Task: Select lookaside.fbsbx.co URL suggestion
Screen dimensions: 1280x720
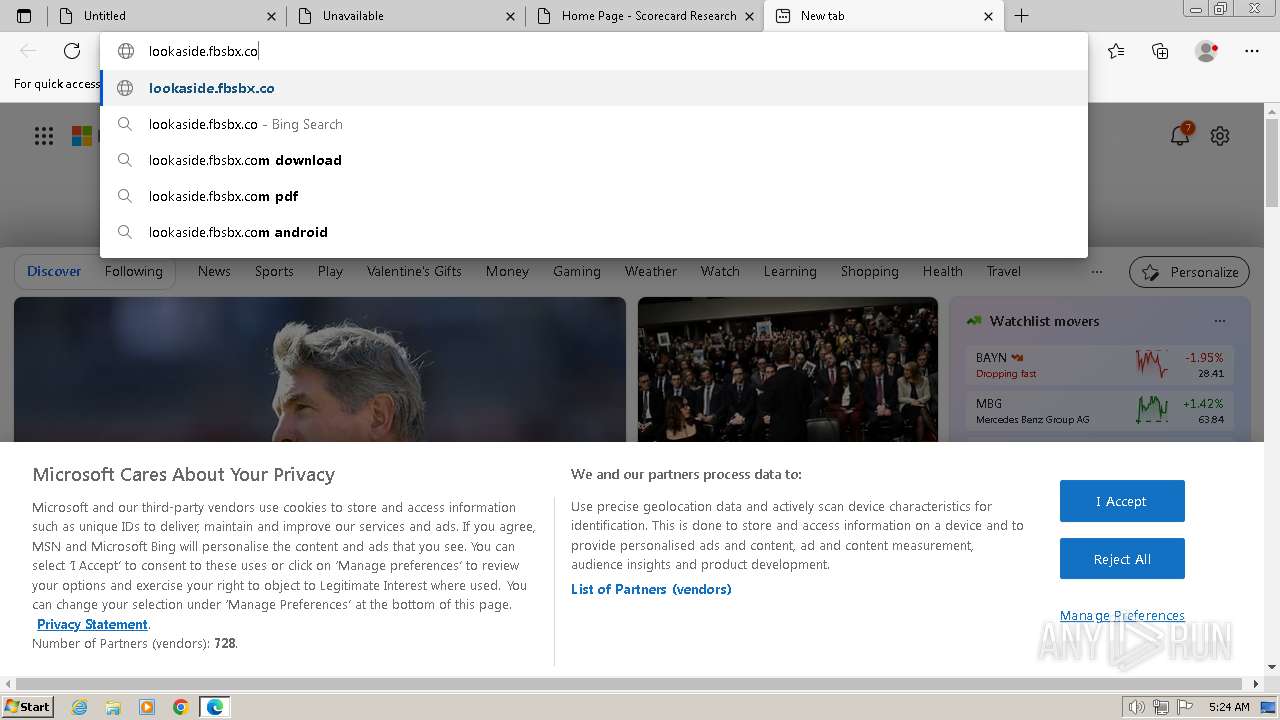Action: tap(594, 88)
